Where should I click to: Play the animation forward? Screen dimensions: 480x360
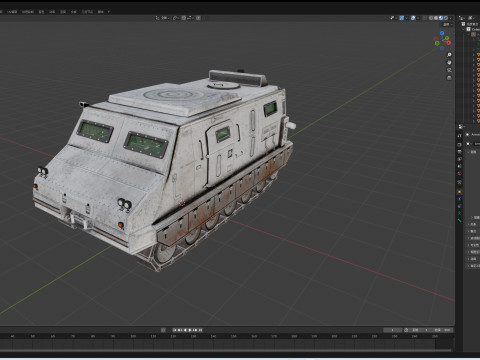coord(190,330)
